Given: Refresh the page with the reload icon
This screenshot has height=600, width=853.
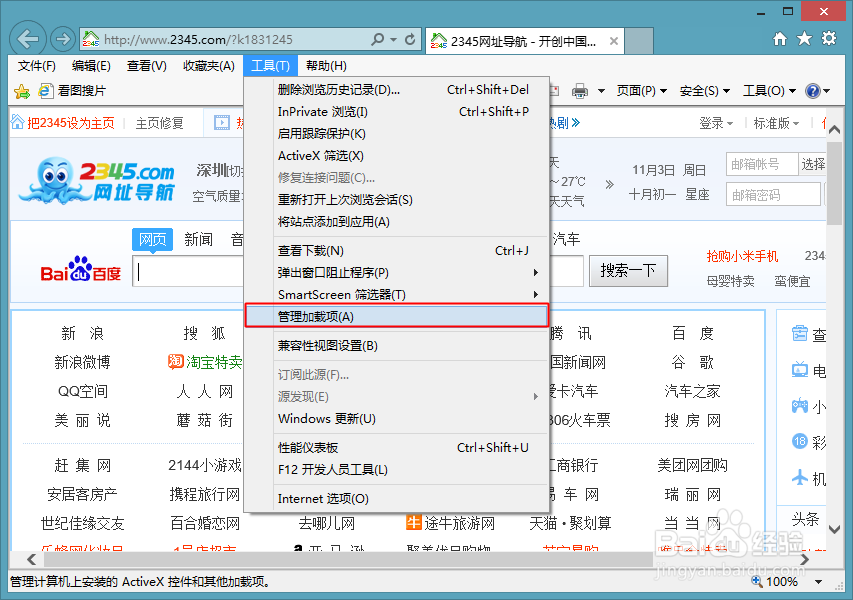Looking at the screenshot, I should click(410, 39).
